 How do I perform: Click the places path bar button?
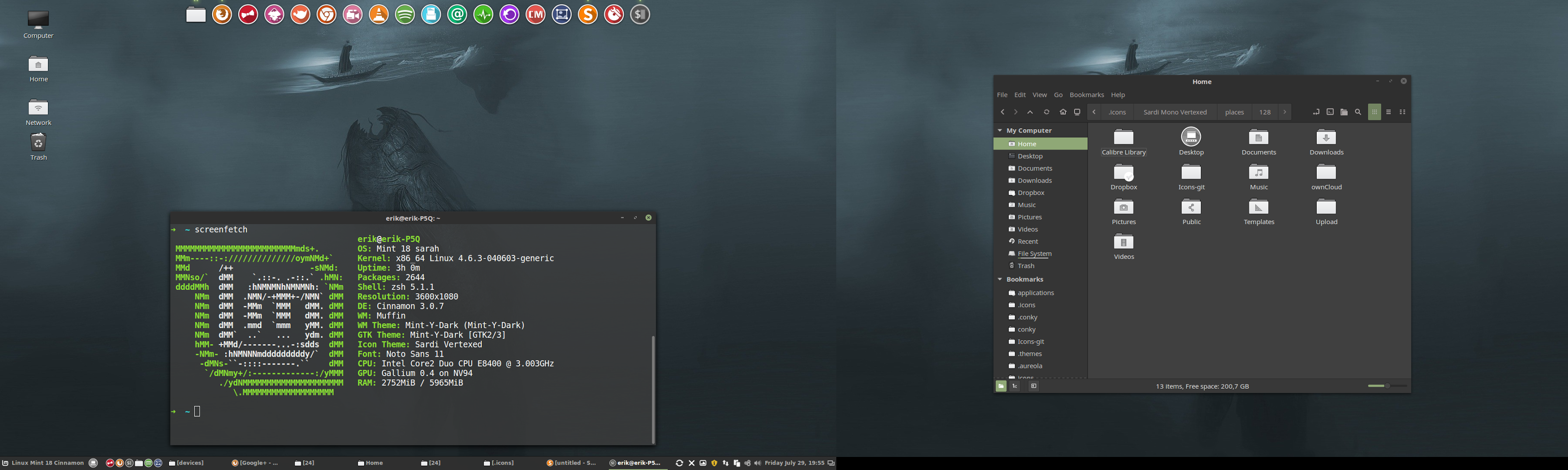pos(1234,112)
